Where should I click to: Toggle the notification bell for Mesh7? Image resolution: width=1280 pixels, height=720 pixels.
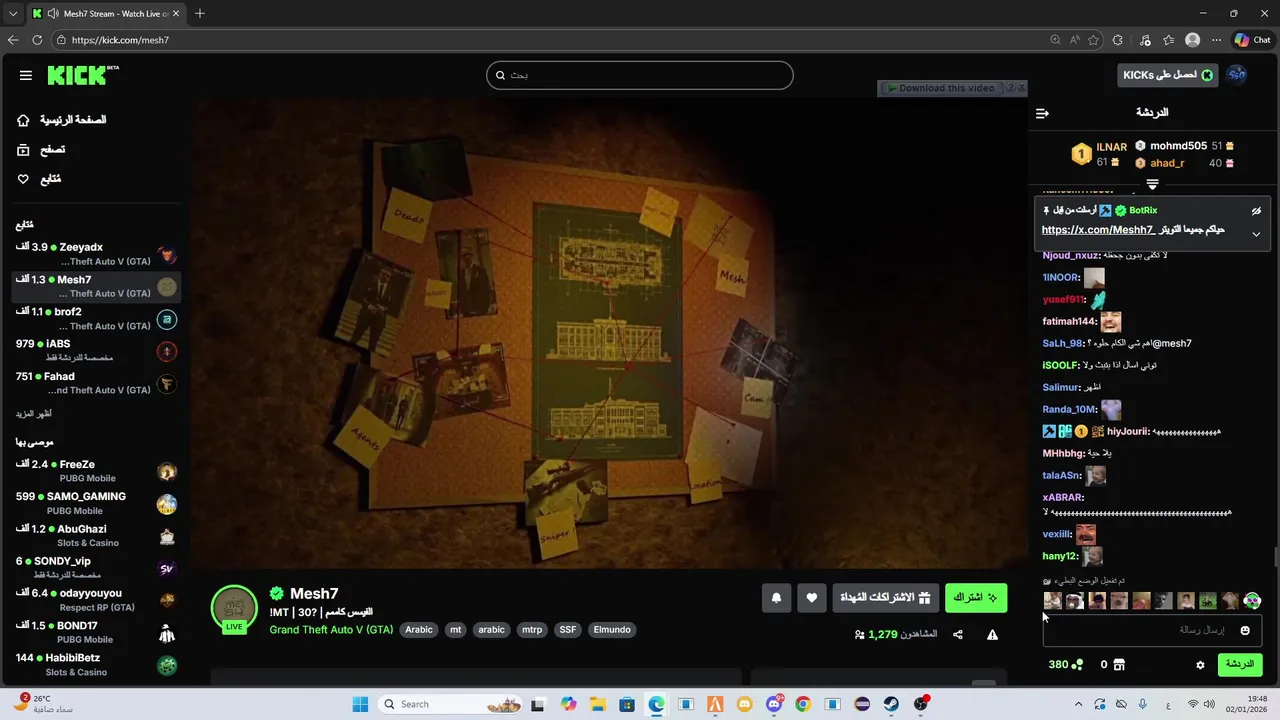coord(776,598)
